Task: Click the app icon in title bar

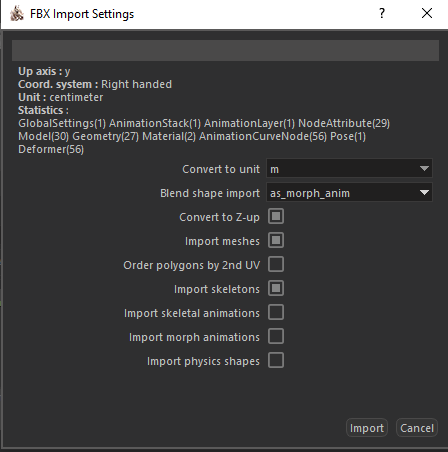Action: [17, 14]
